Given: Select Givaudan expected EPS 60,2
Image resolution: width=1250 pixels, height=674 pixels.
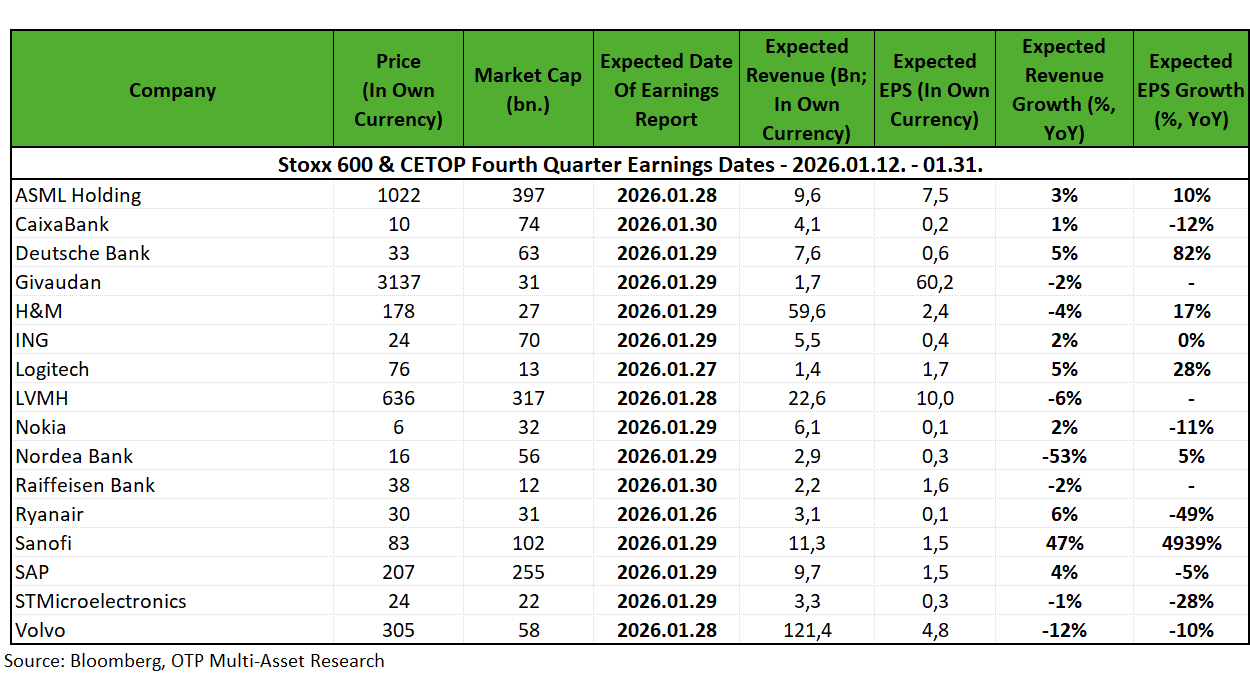Looking at the screenshot, I should tap(934, 282).
